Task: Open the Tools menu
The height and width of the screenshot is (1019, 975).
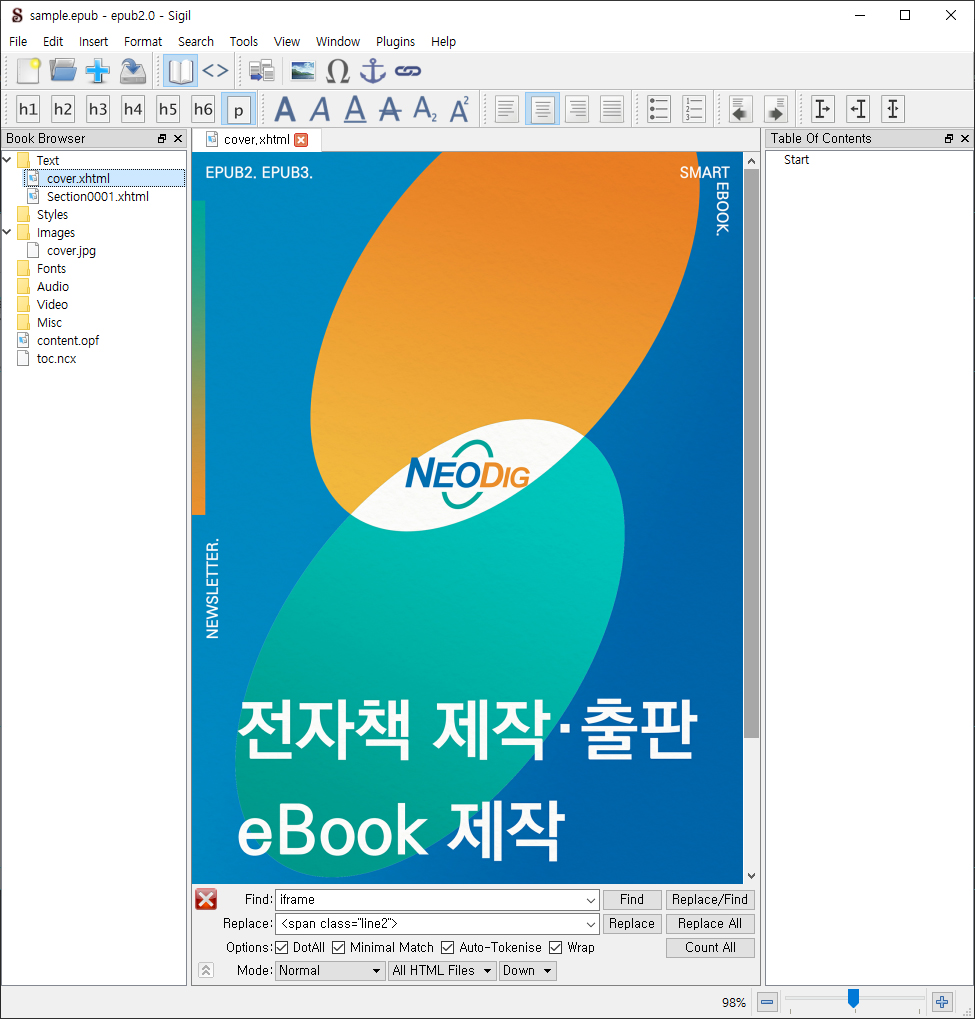Action: (x=244, y=42)
